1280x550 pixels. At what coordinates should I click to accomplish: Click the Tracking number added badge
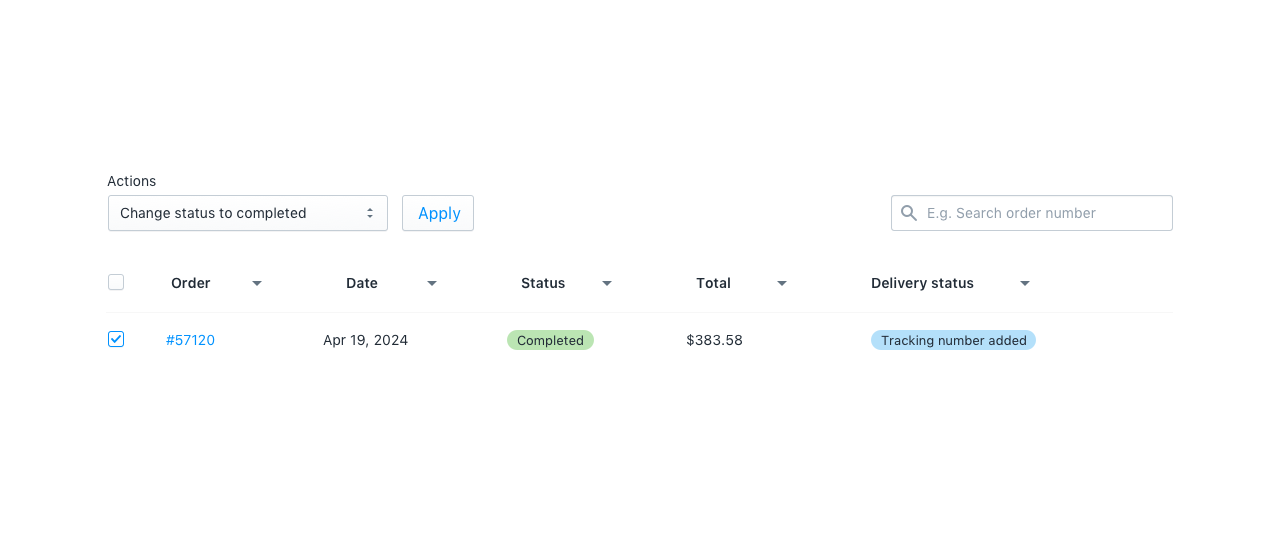953,340
